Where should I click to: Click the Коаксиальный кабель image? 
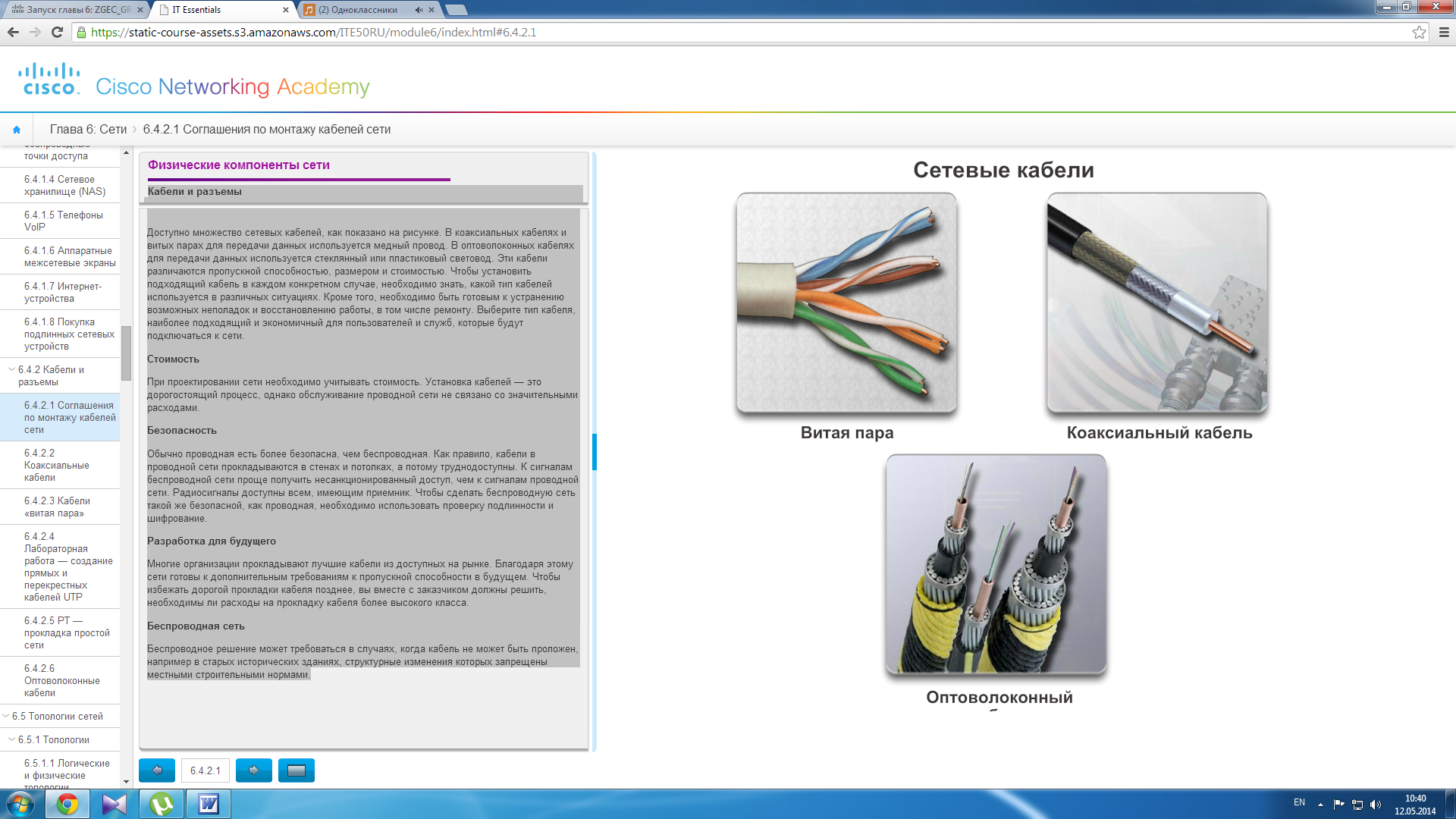tap(1157, 303)
